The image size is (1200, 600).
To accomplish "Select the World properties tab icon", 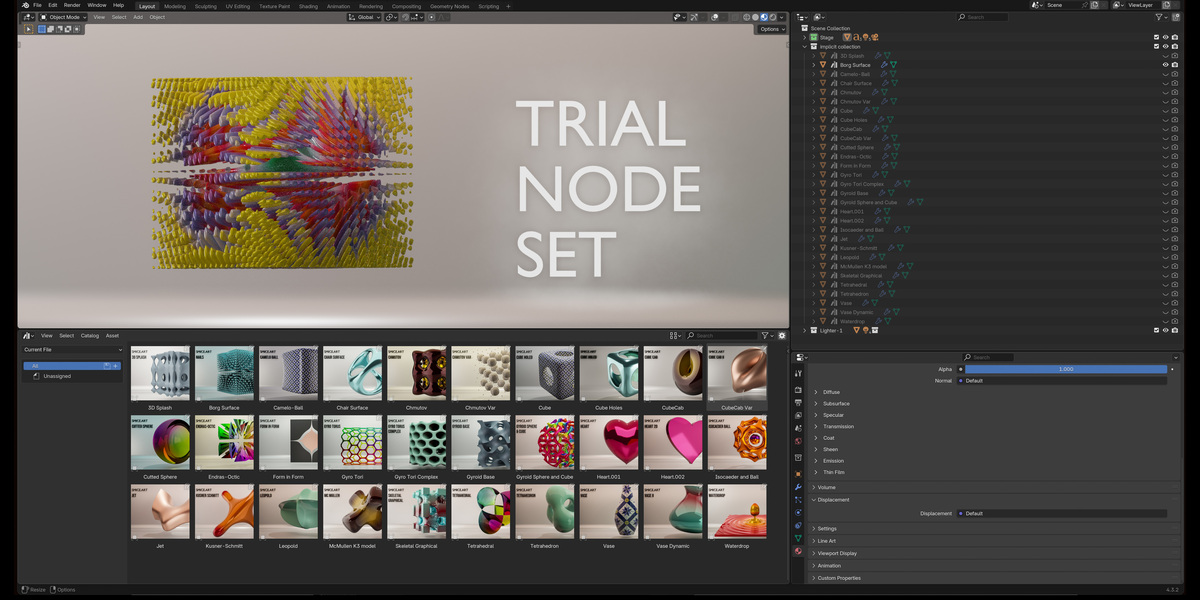I will tap(797, 441).
